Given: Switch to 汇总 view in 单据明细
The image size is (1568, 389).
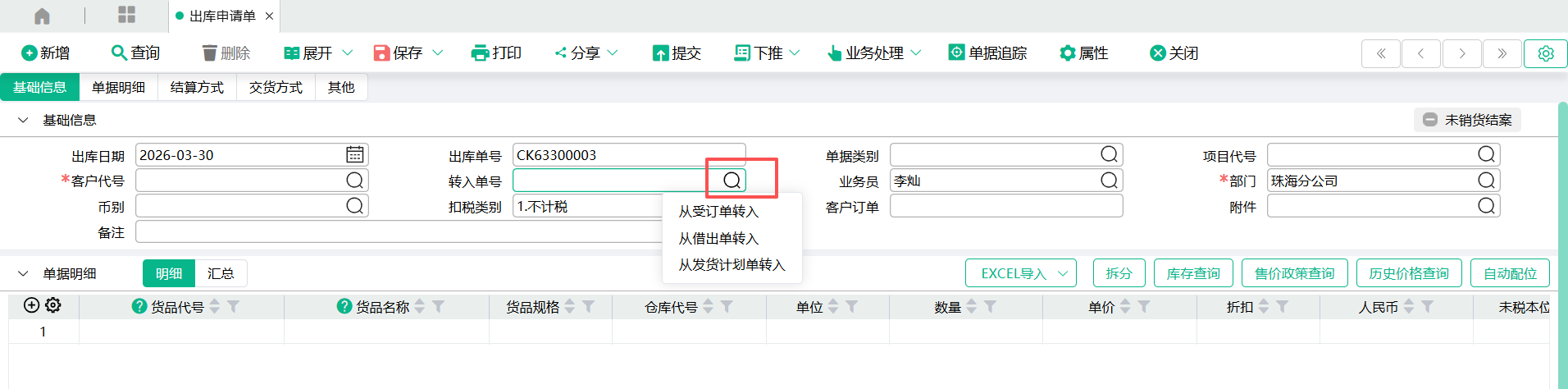Looking at the screenshot, I should pyautogui.click(x=221, y=273).
